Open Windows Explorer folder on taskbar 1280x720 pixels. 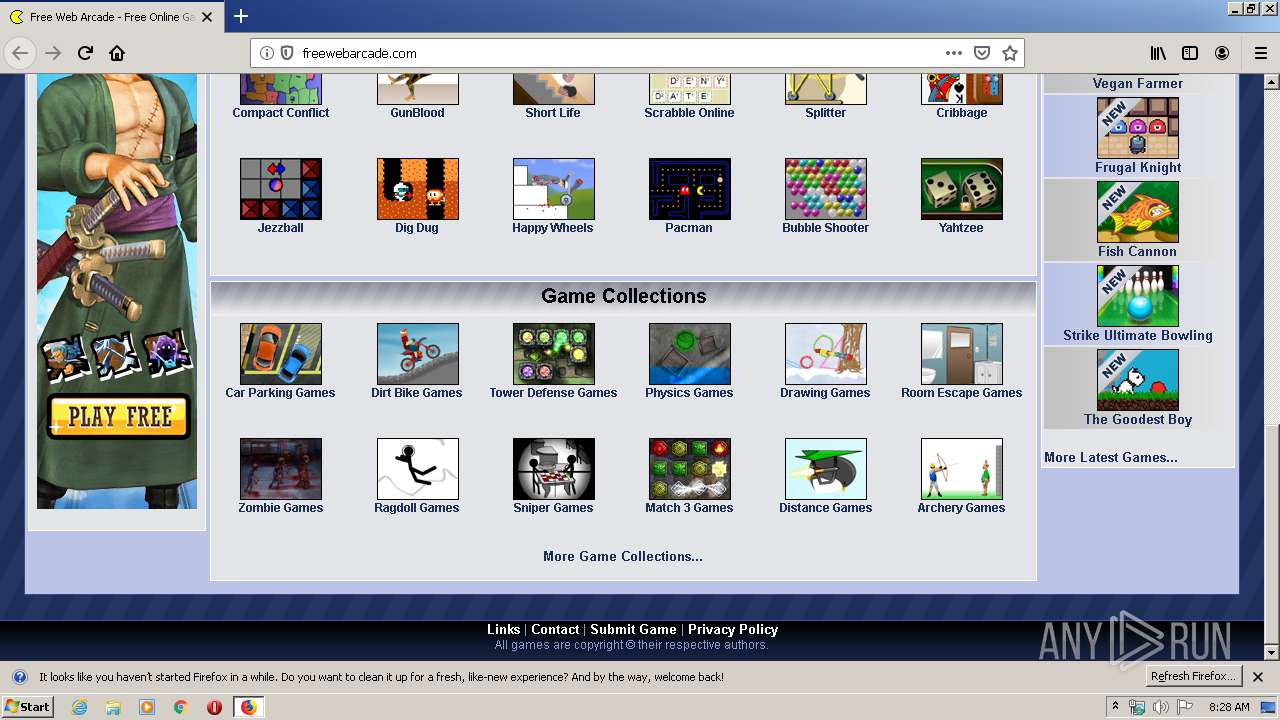coord(113,707)
